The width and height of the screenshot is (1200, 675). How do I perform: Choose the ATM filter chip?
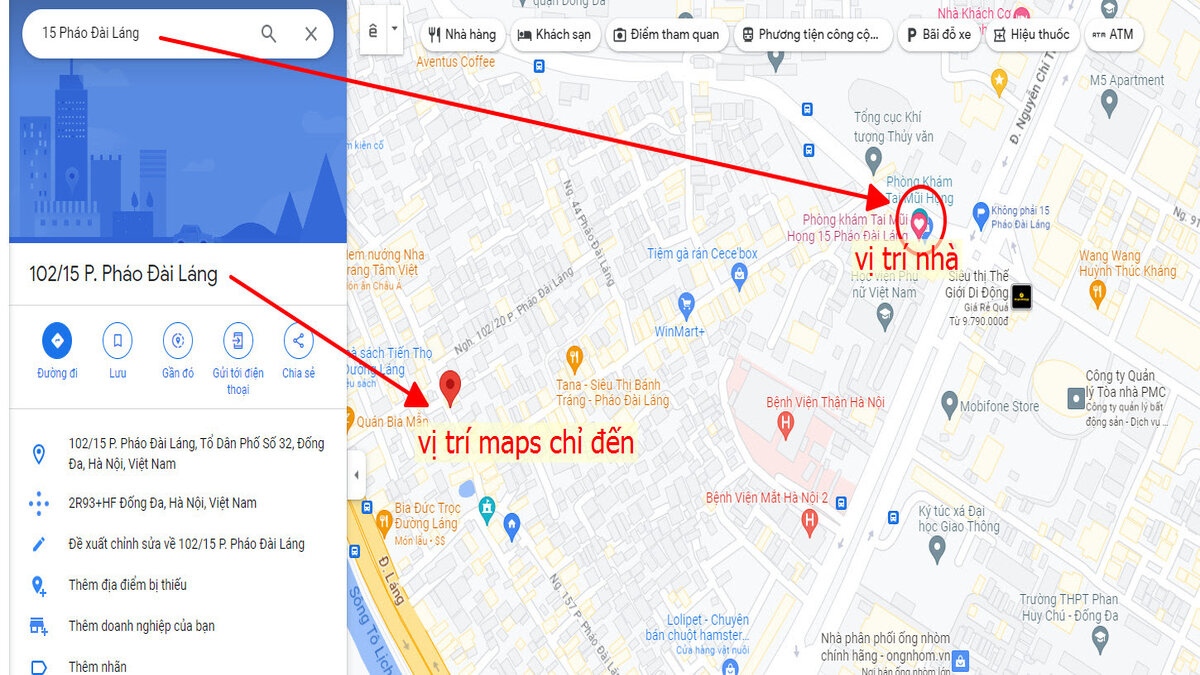click(x=1113, y=34)
